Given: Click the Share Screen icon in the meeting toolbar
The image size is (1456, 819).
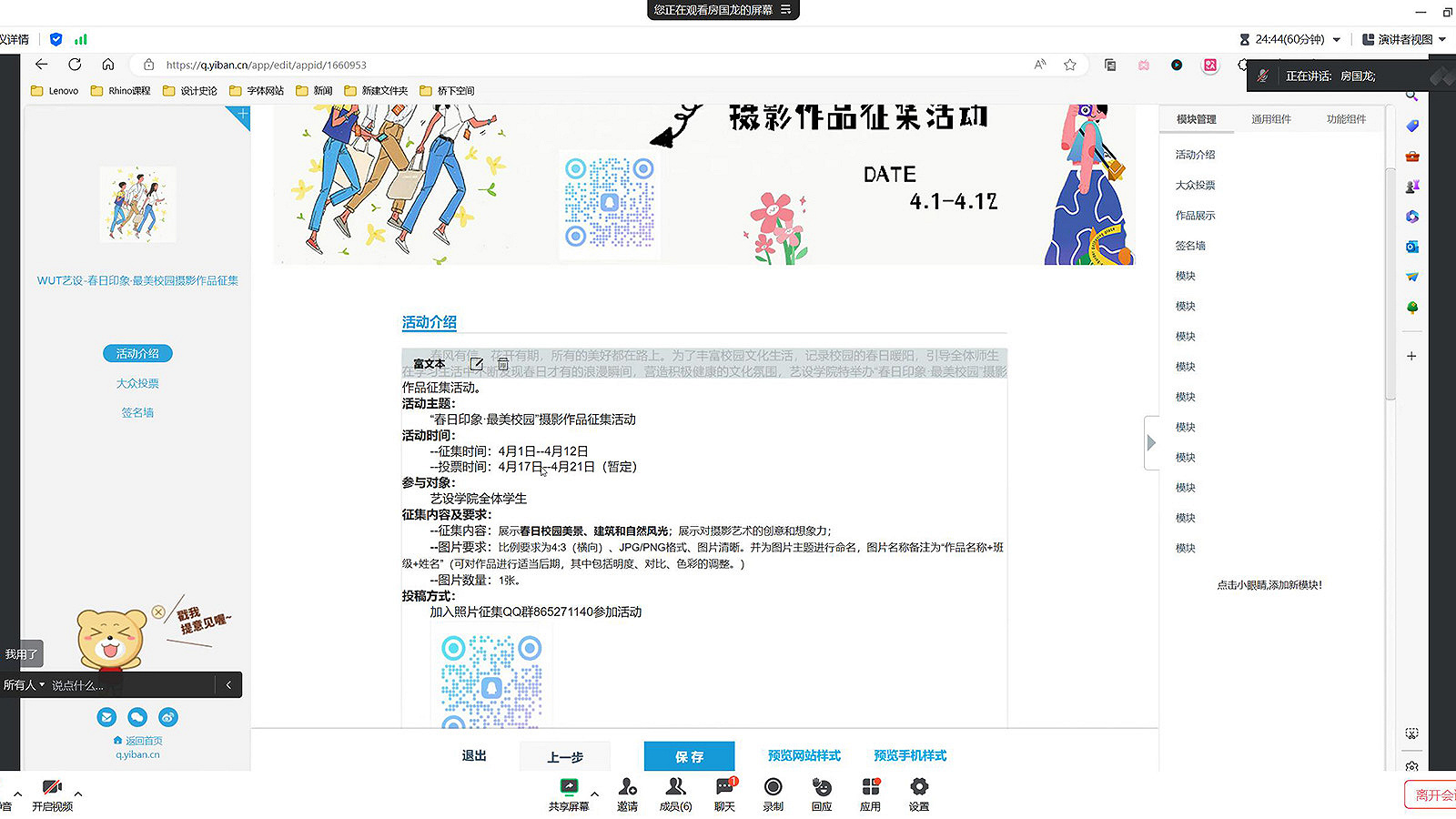Looking at the screenshot, I should 569,794.
